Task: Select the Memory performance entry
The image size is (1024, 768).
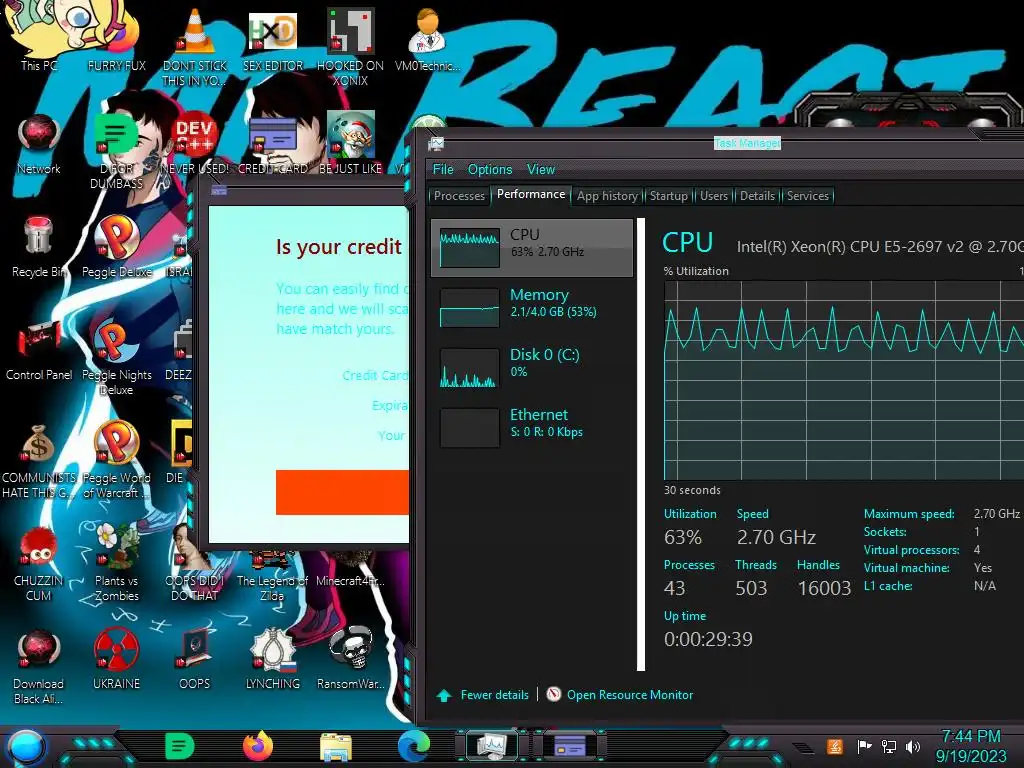Action: [532, 308]
